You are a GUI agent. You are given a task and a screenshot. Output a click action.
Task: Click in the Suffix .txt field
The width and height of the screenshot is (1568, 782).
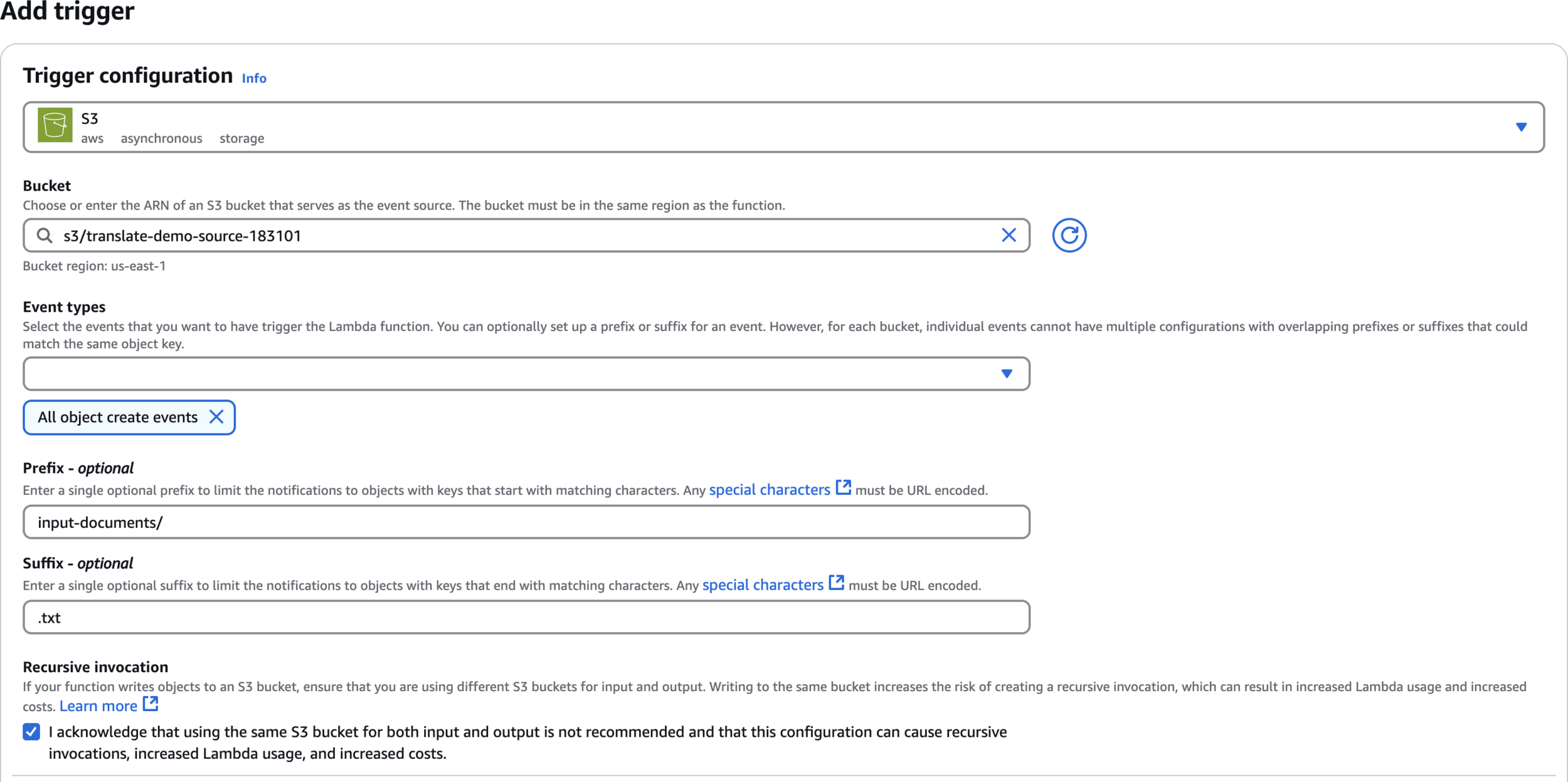(526, 618)
